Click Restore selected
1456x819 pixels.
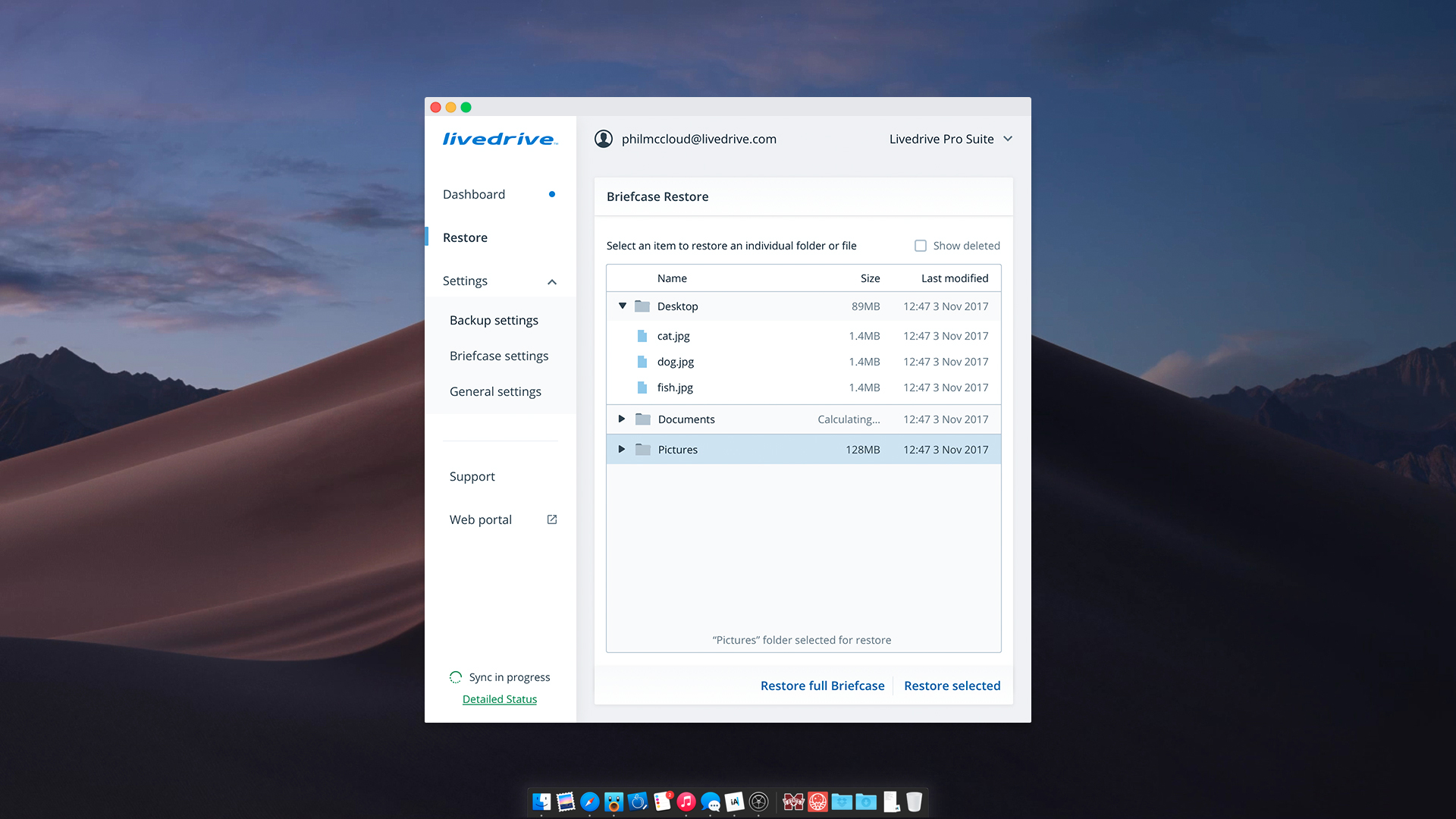(952, 686)
